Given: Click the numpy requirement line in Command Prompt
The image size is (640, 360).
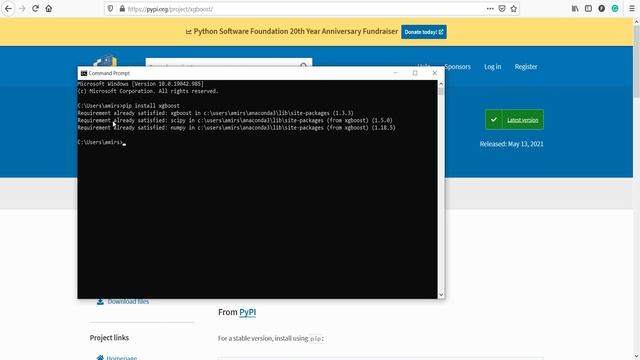Looking at the screenshot, I should point(237,128).
